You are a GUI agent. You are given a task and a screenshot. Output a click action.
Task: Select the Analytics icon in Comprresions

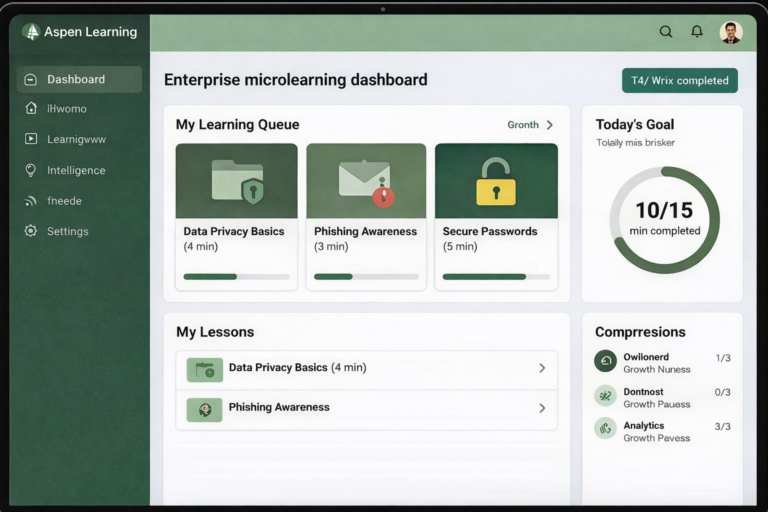(605, 428)
